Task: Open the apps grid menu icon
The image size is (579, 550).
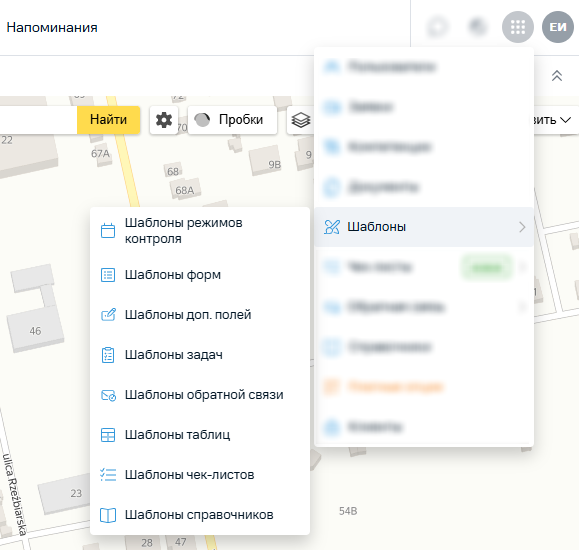Action: click(518, 27)
